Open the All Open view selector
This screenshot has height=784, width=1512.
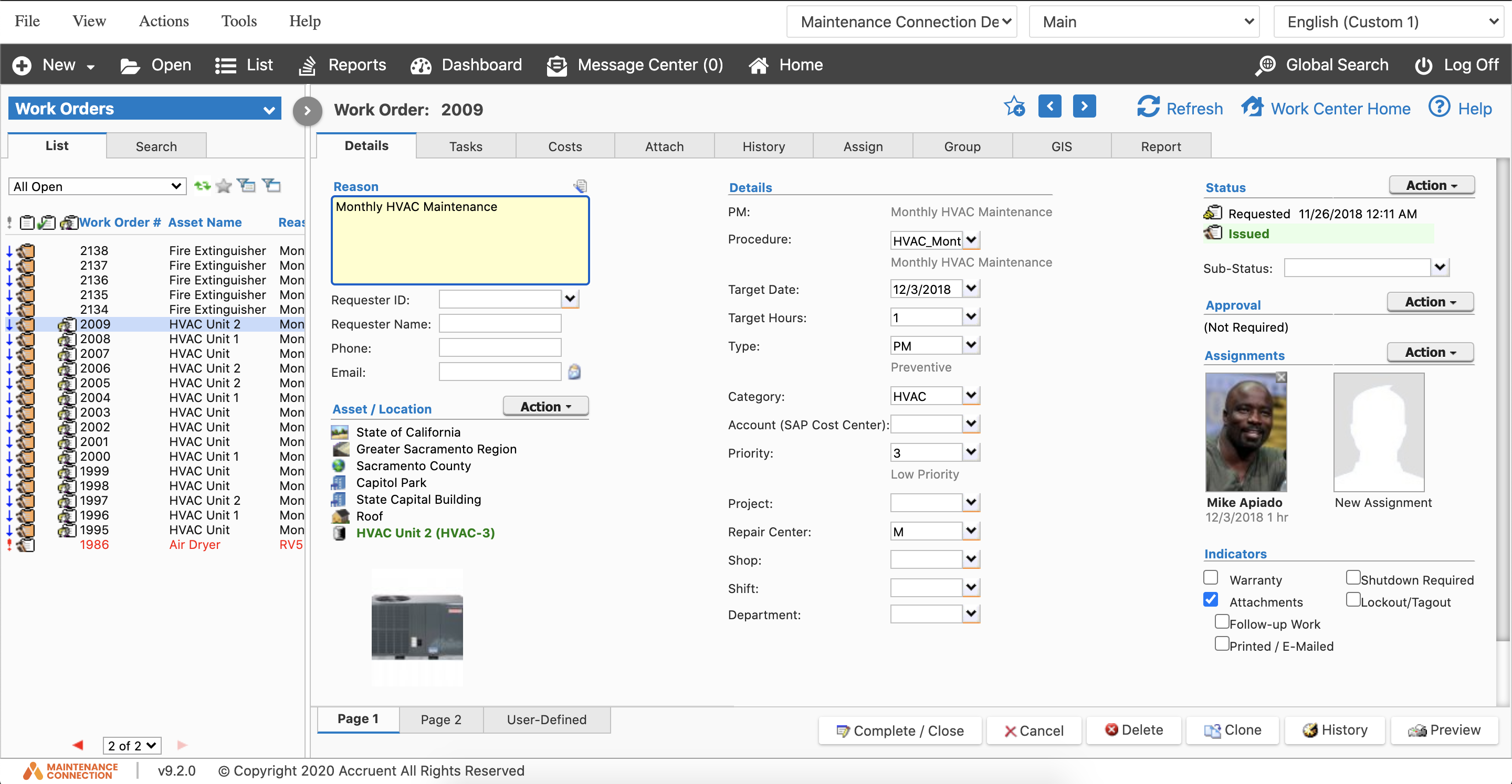(x=96, y=186)
